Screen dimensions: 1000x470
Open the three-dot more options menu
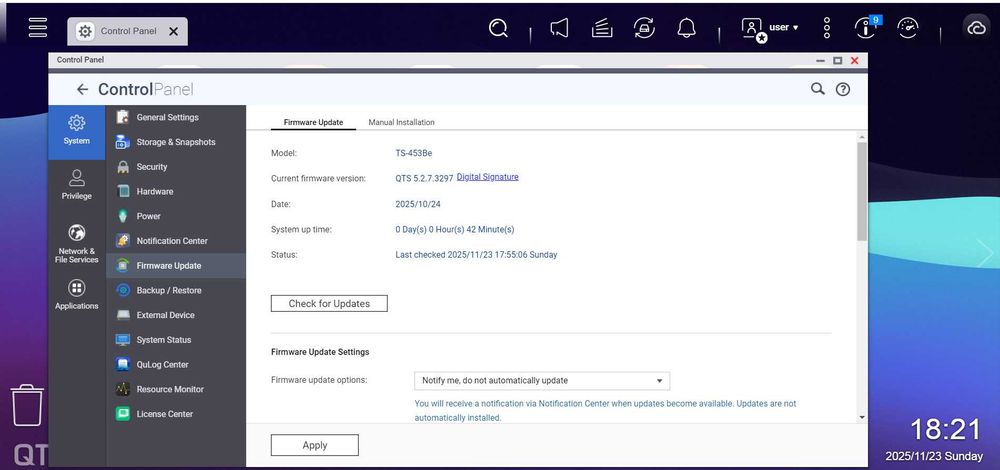tap(827, 28)
